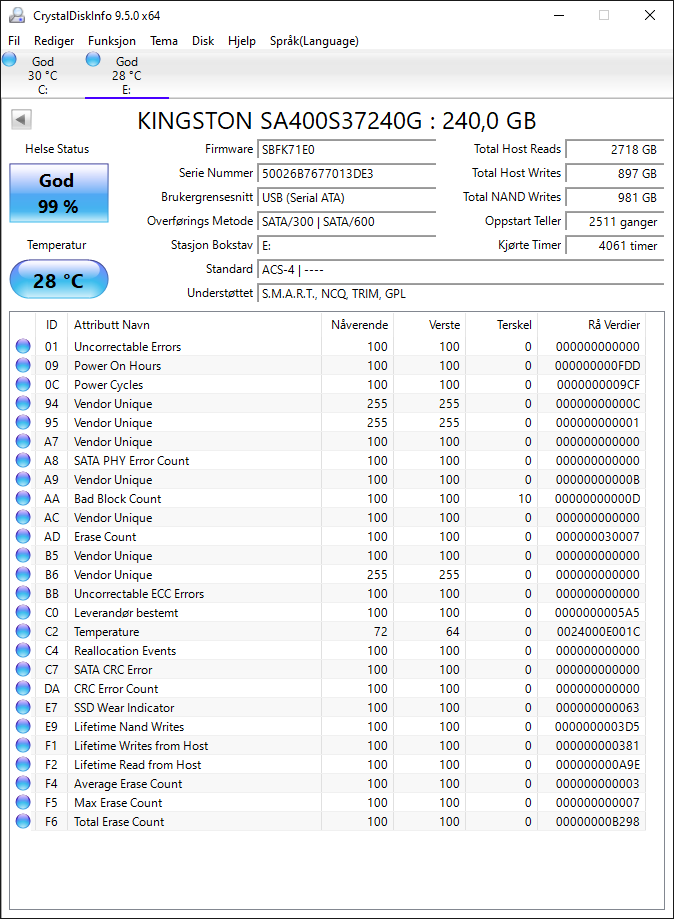
Task: Click status icon for Power Cycles row
Action: click(x=23, y=384)
